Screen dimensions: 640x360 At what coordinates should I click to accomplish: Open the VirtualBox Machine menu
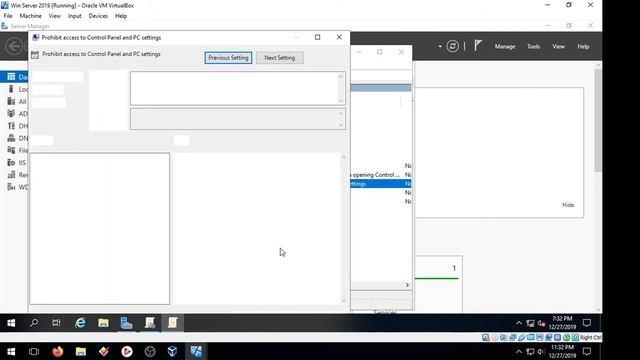tap(31, 16)
